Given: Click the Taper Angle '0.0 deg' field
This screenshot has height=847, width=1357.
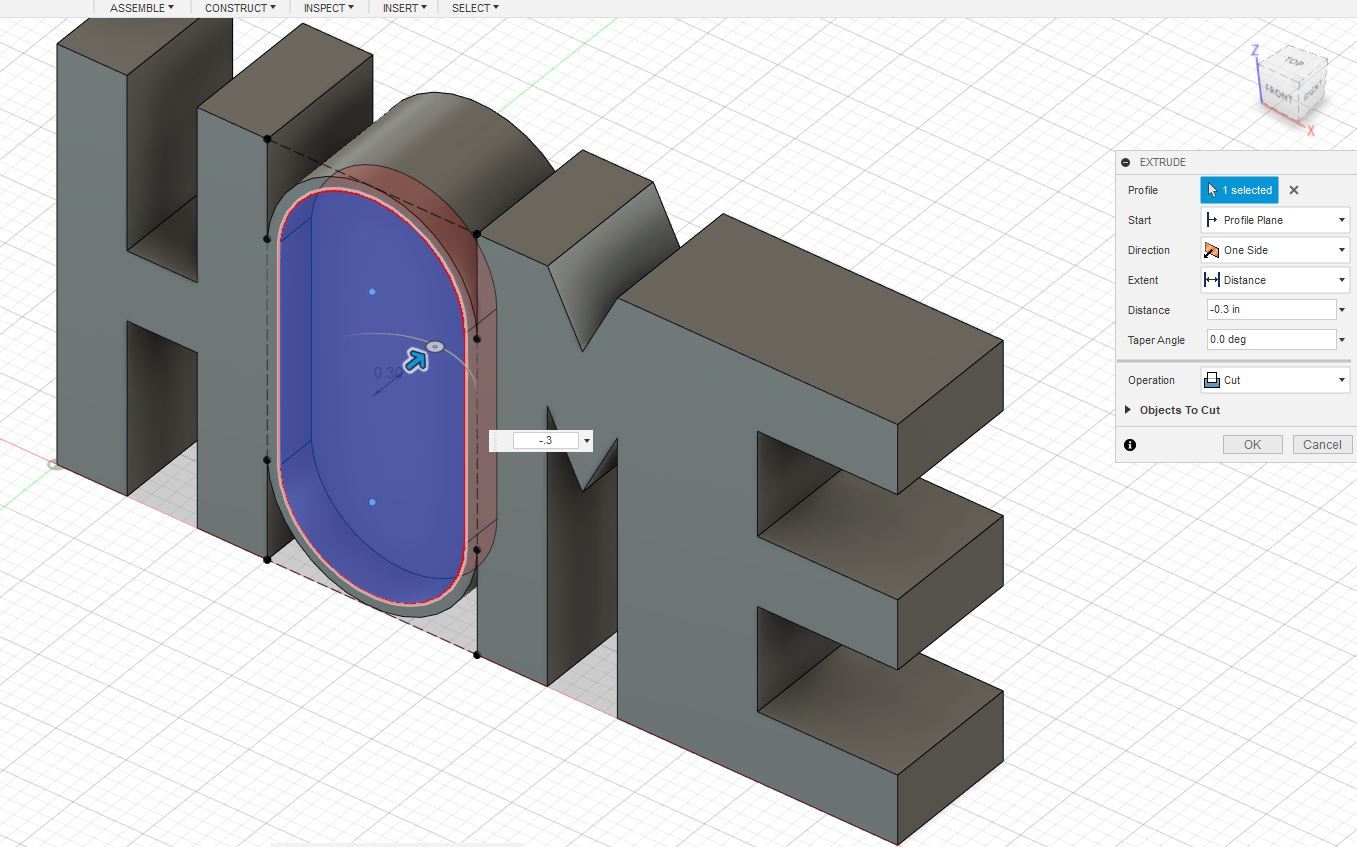Looking at the screenshot, I should click(x=1271, y=340).
